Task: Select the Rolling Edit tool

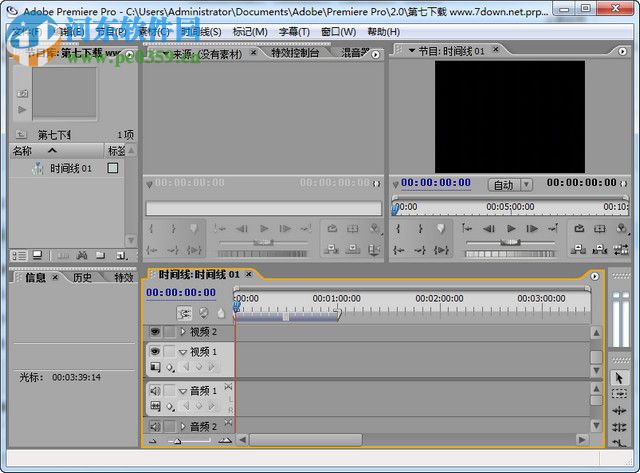Action: pyautogui.click(x=619, y=427)
